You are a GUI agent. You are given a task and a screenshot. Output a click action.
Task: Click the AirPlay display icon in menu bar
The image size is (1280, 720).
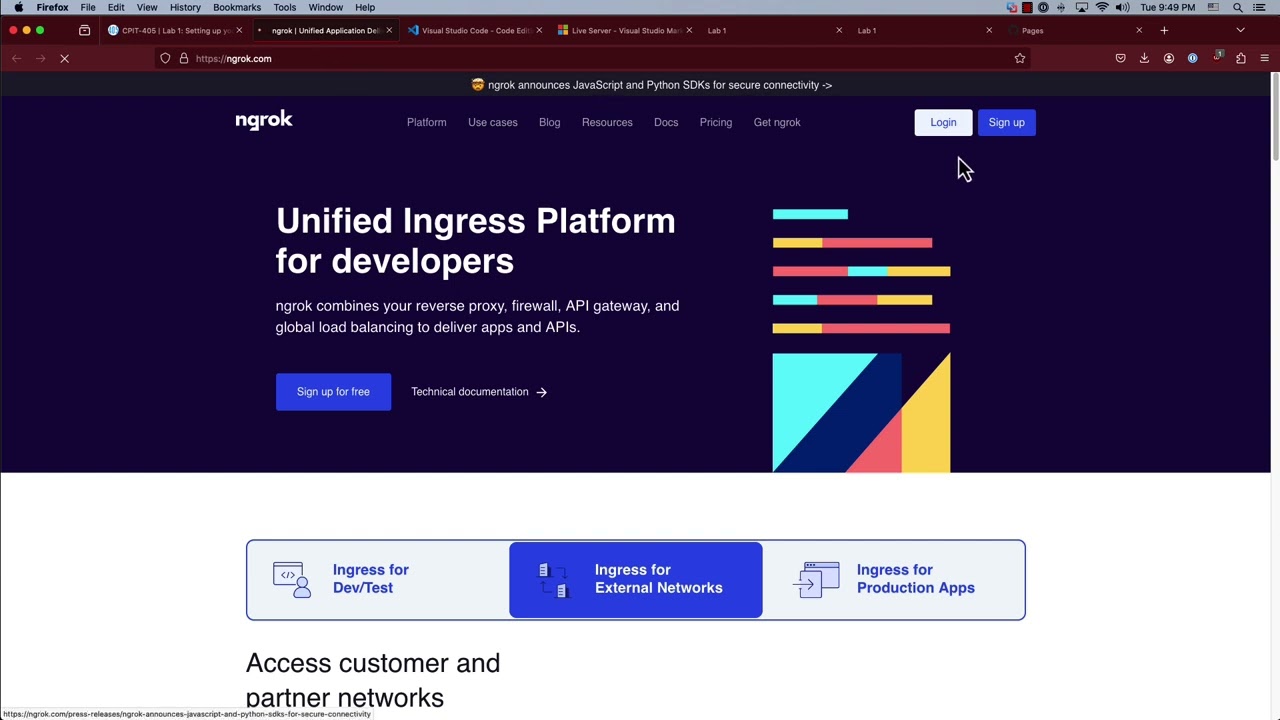coord(1082,8)
